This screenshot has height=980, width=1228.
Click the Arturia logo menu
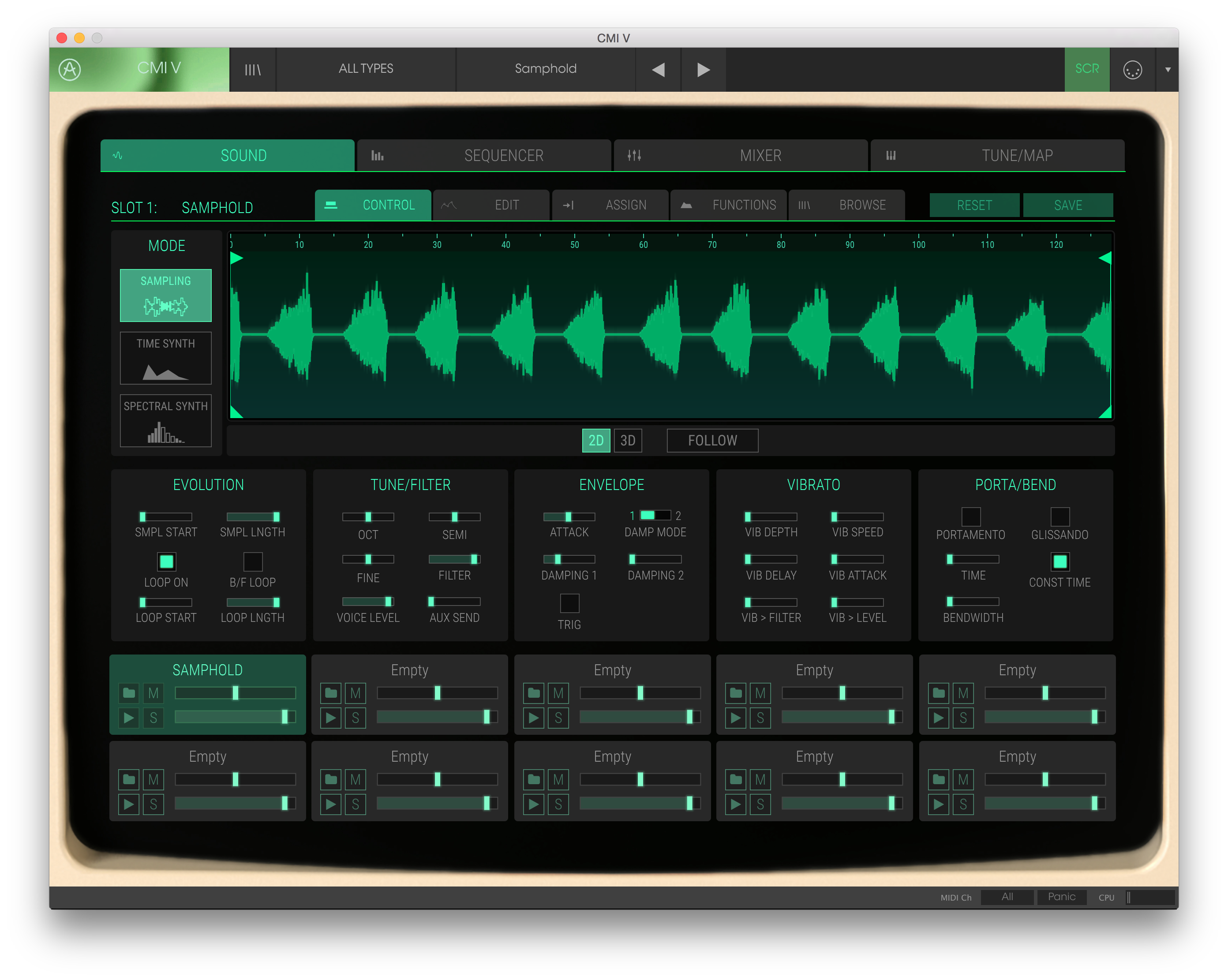pyautogui.click(x=70, y=70)
